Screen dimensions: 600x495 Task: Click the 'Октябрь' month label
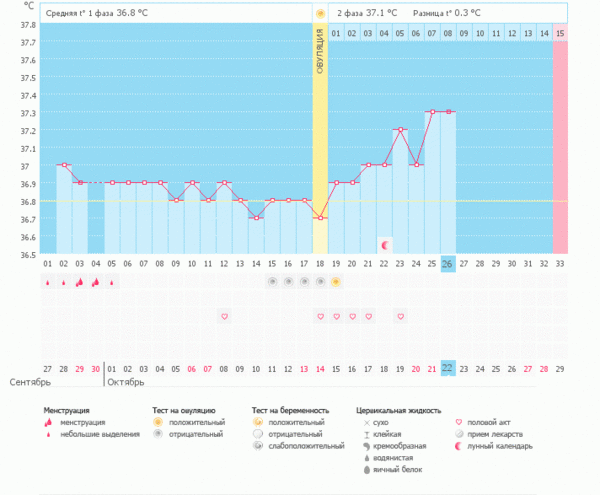(x=126, y=382)
